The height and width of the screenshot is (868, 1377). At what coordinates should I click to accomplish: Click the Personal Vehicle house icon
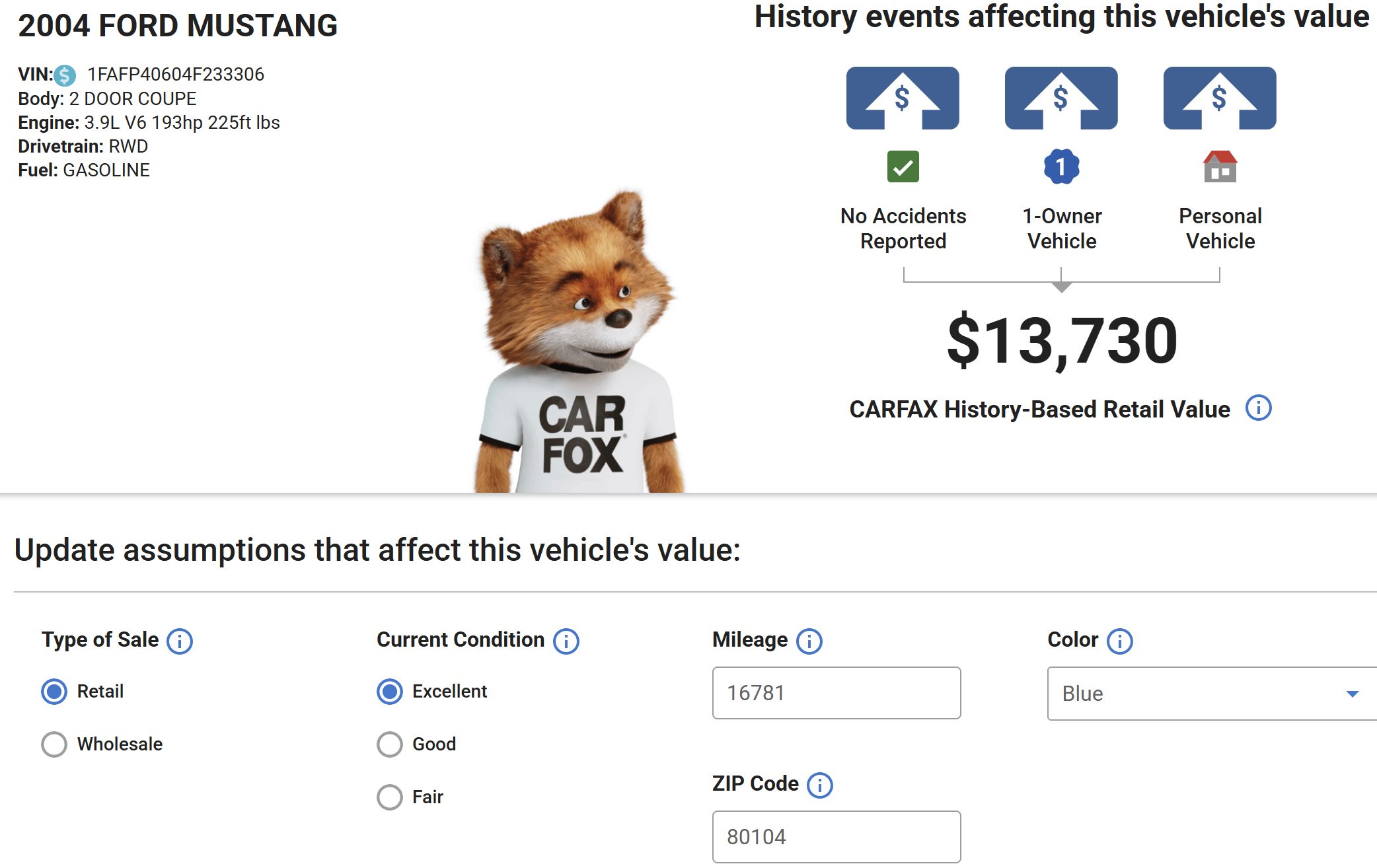pos(1220,166)
